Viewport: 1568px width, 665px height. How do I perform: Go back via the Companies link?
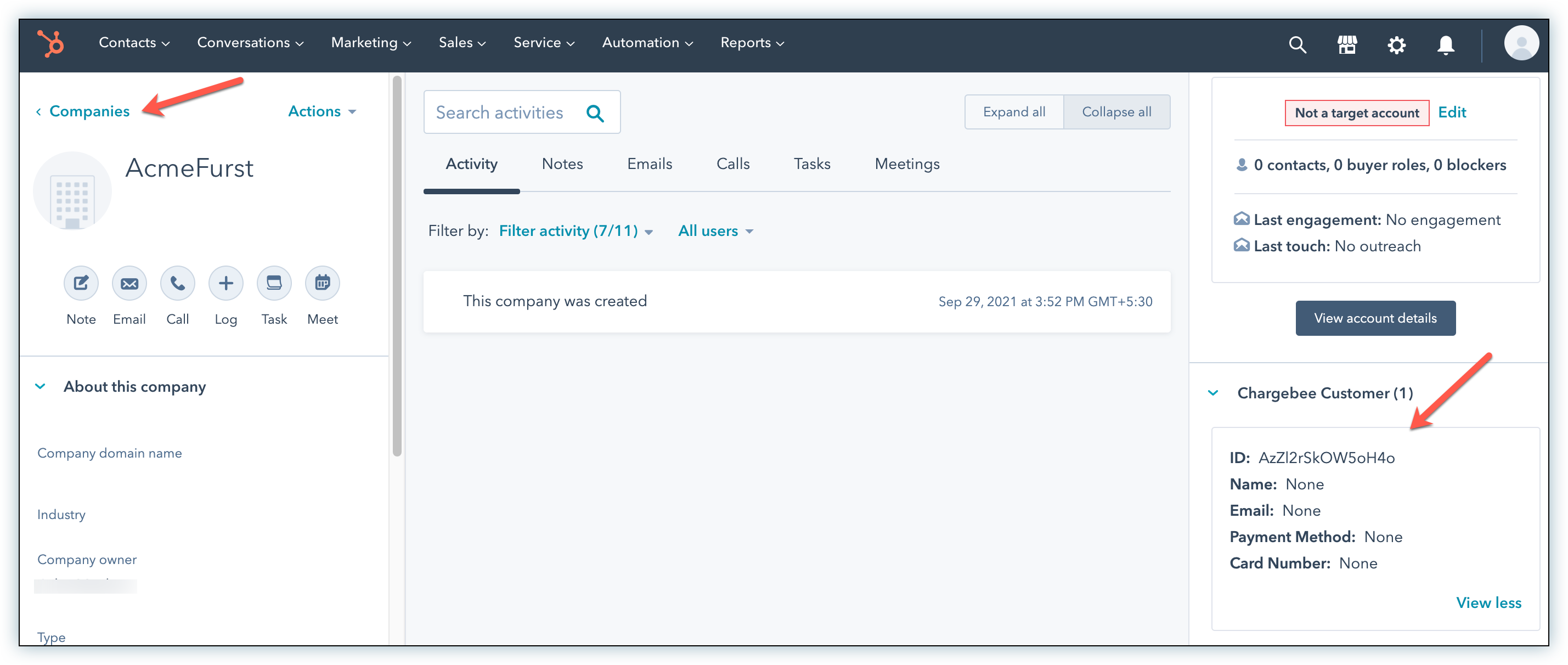click(x=89, y=111)
